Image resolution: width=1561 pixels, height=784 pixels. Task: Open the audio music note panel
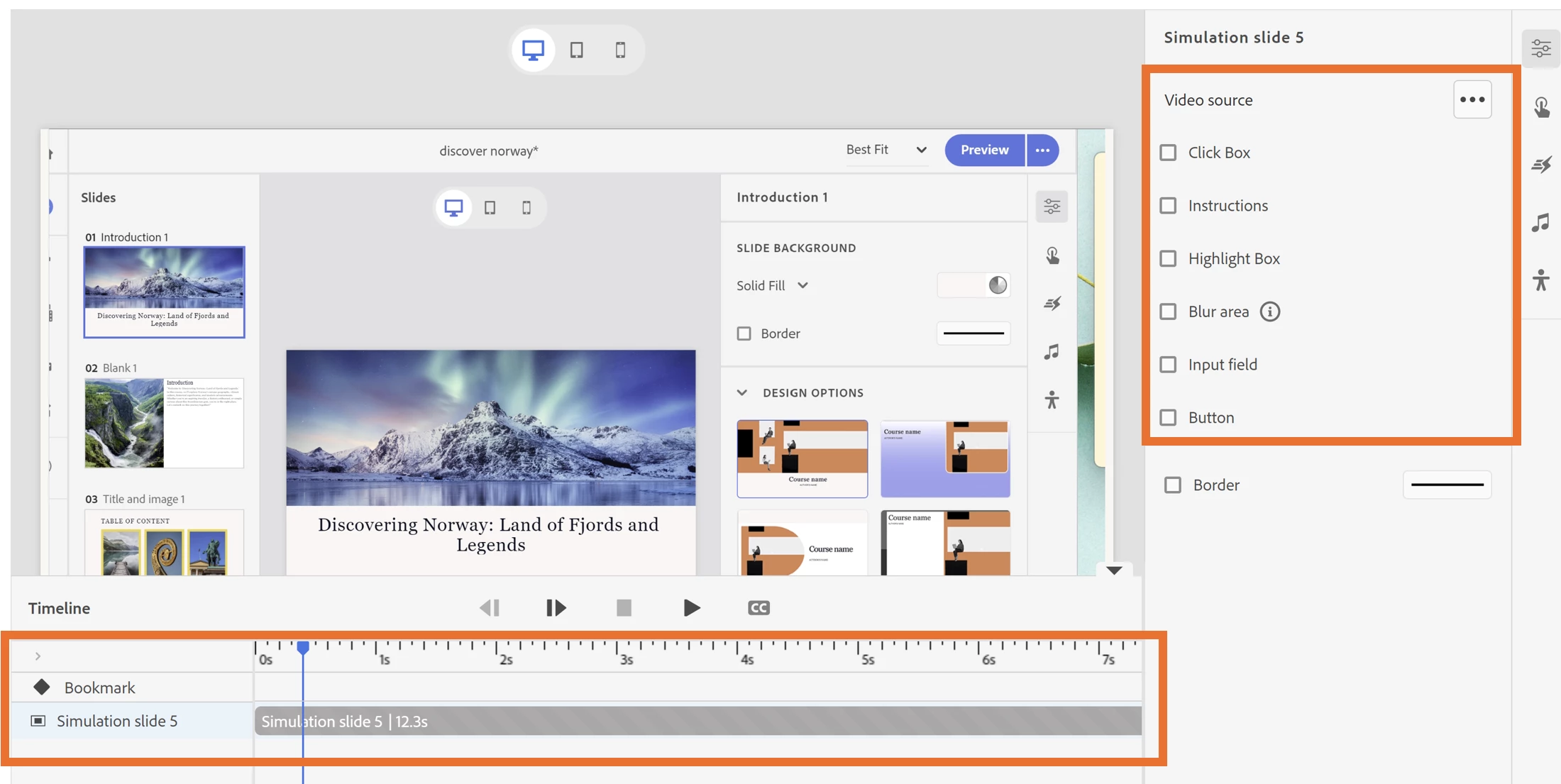click(1541, 223)
